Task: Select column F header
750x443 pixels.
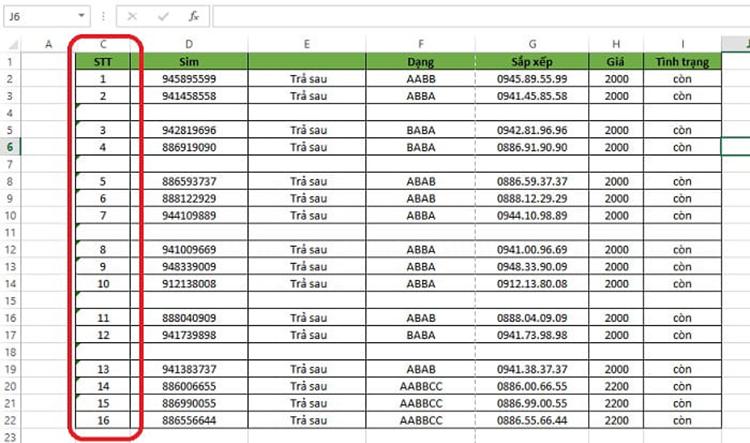Action: tap(421, 44)
